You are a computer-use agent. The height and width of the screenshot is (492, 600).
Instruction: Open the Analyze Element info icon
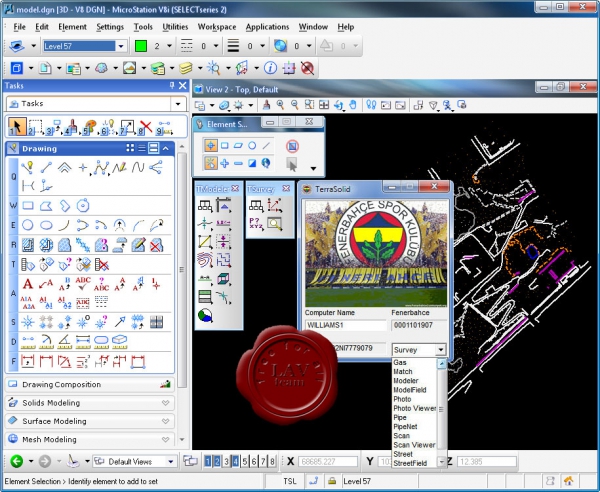(x=270, y=68)
